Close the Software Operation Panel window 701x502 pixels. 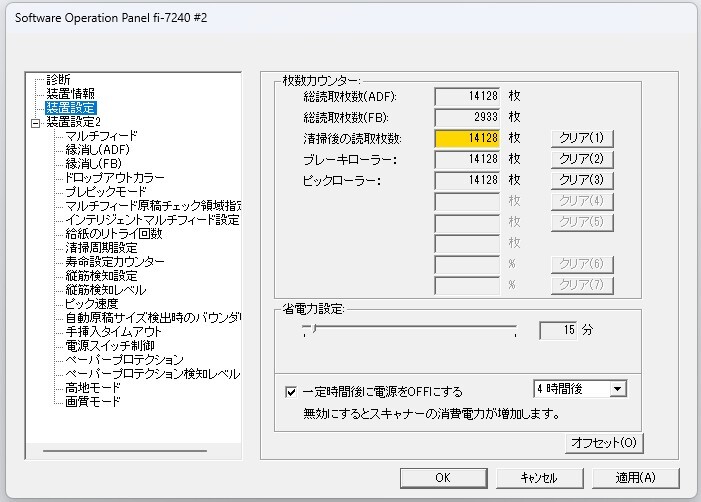coord(677,16)
